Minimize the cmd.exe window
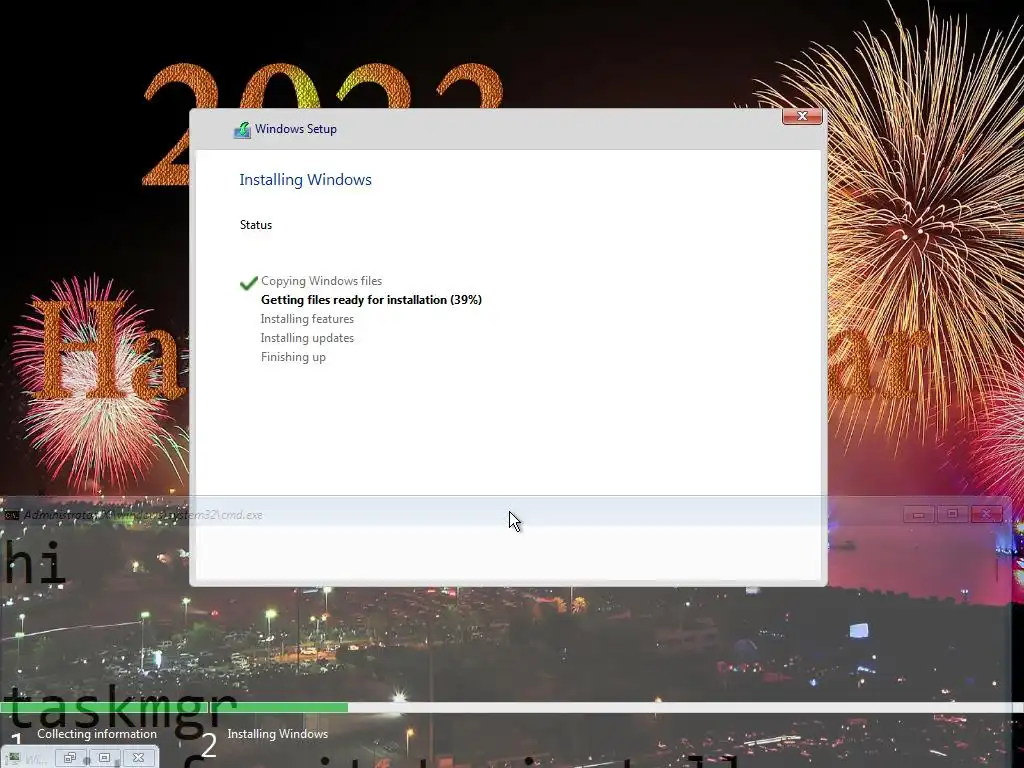The height and width of the screenshot is (768, 1024). point(918,515)
